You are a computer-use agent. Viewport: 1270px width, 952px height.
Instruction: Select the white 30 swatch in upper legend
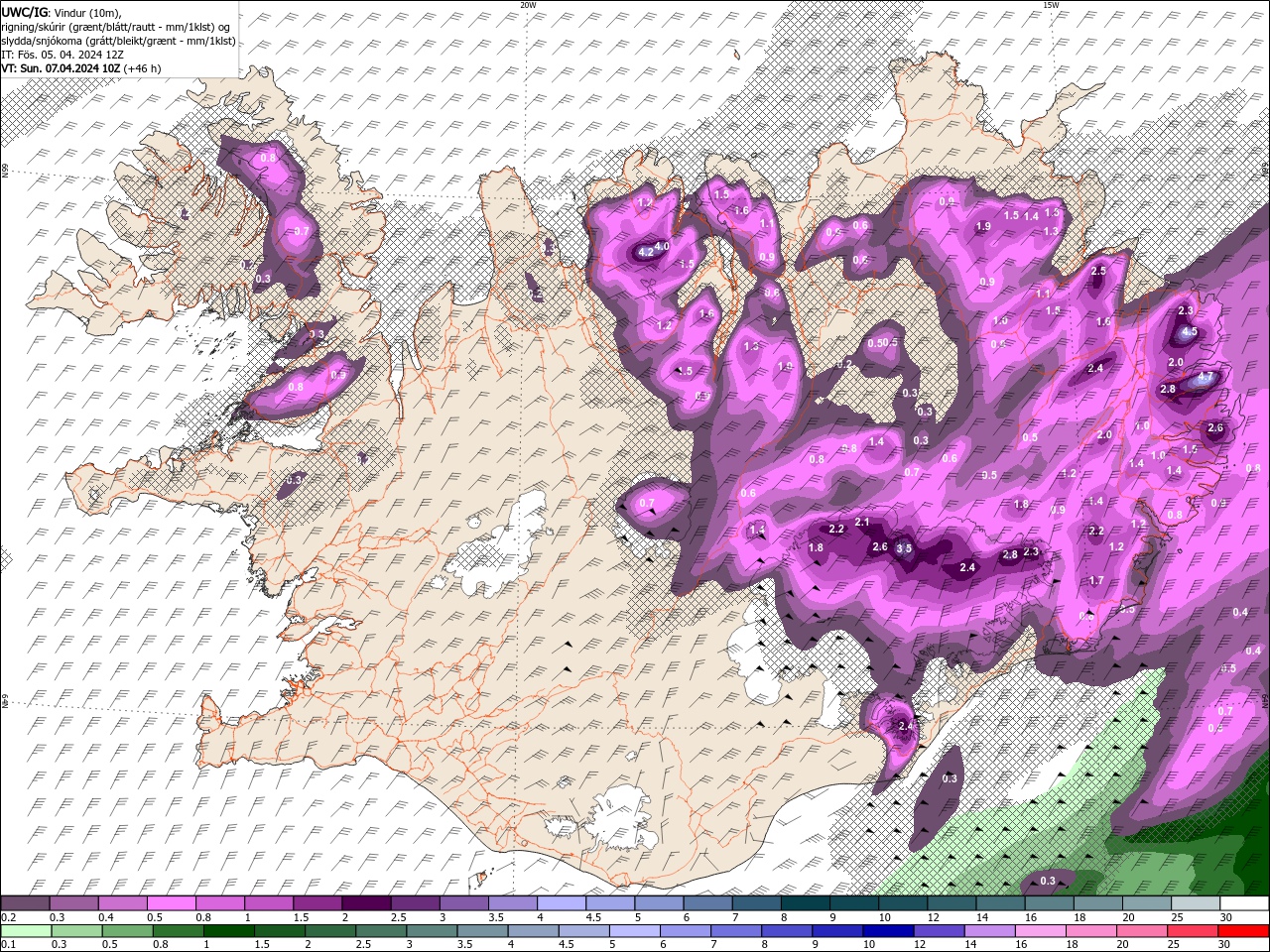(1244, 903)
